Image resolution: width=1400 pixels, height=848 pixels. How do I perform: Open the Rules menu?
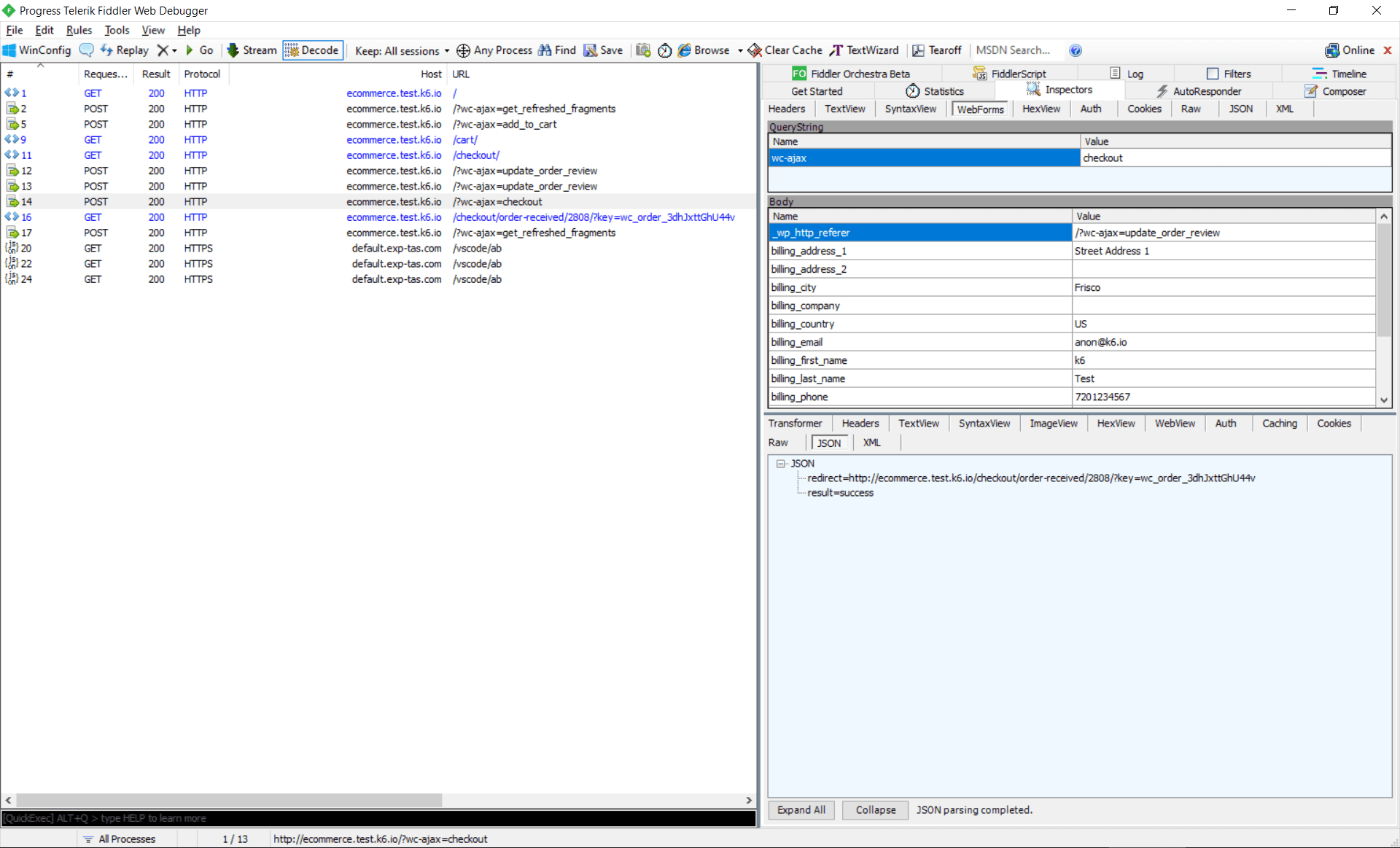pyautogui.click(x=78, y=30)
